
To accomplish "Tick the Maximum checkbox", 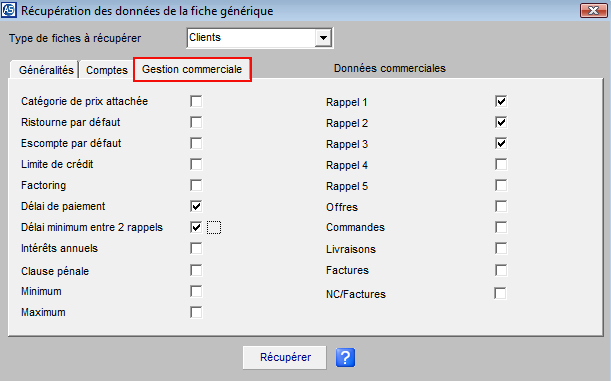I will [x=196, y=312].
